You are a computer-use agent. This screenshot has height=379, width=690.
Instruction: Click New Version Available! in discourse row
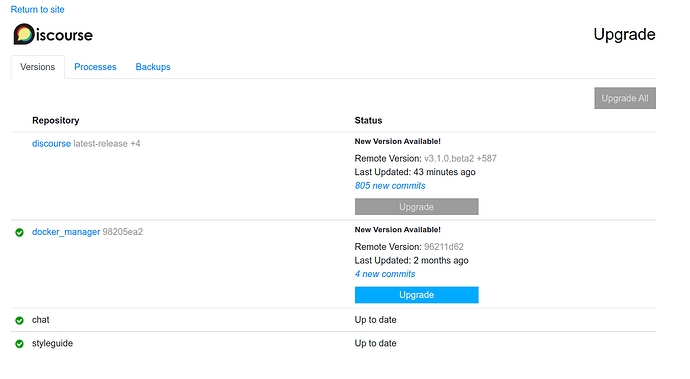coord(397,141)
